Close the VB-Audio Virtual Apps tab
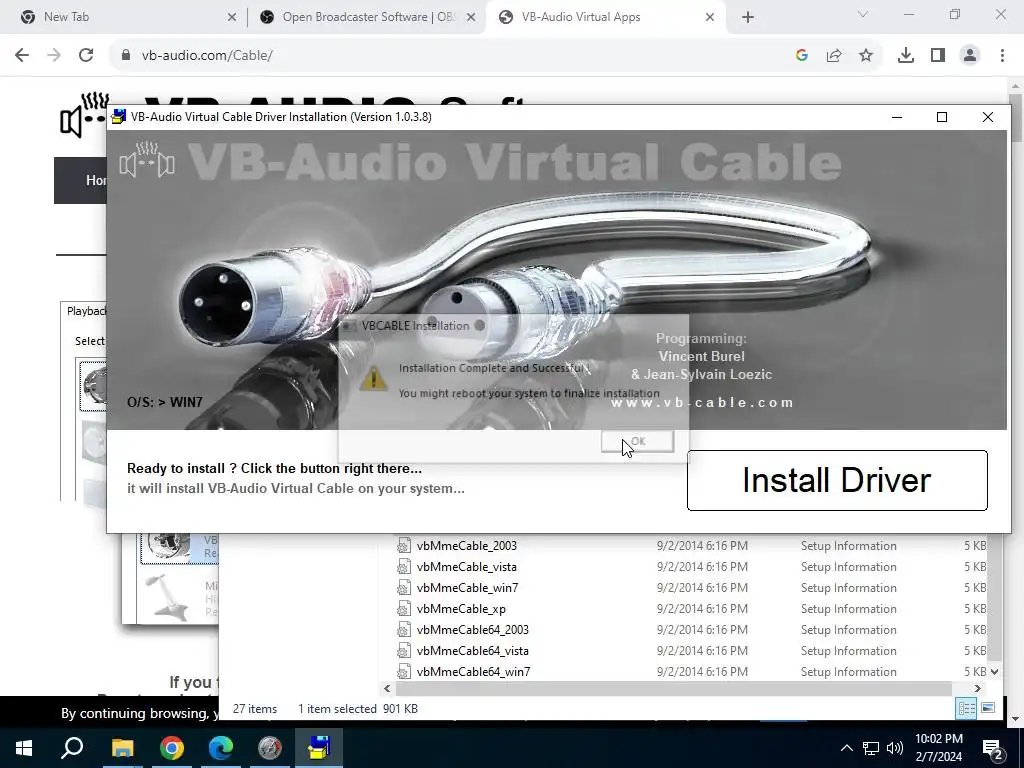Screen dimensions: 1024x768 coord(710,17)
